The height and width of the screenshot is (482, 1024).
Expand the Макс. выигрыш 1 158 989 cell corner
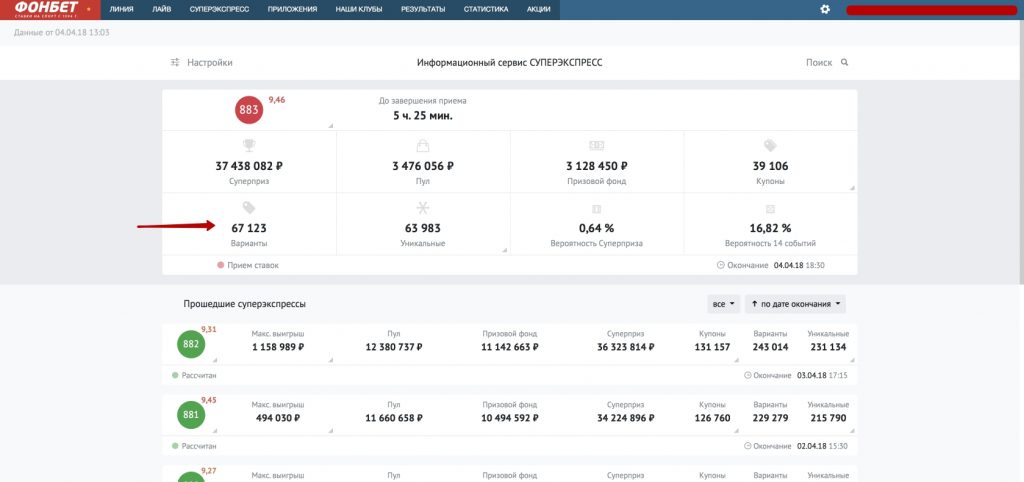point(330,360)
